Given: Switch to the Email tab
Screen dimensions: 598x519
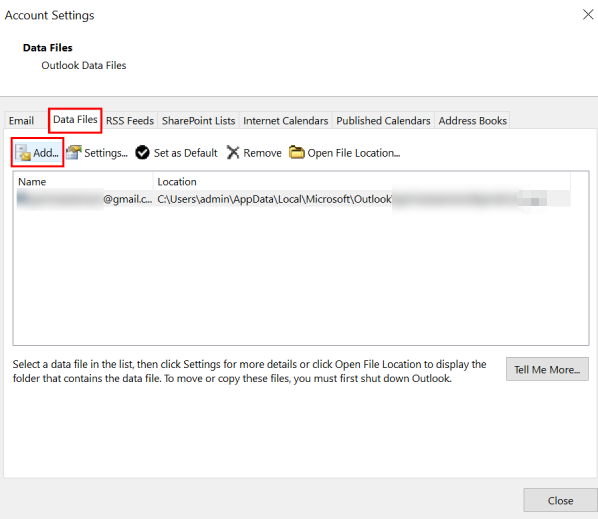Looking at the screenshot, I should (21, 121).
